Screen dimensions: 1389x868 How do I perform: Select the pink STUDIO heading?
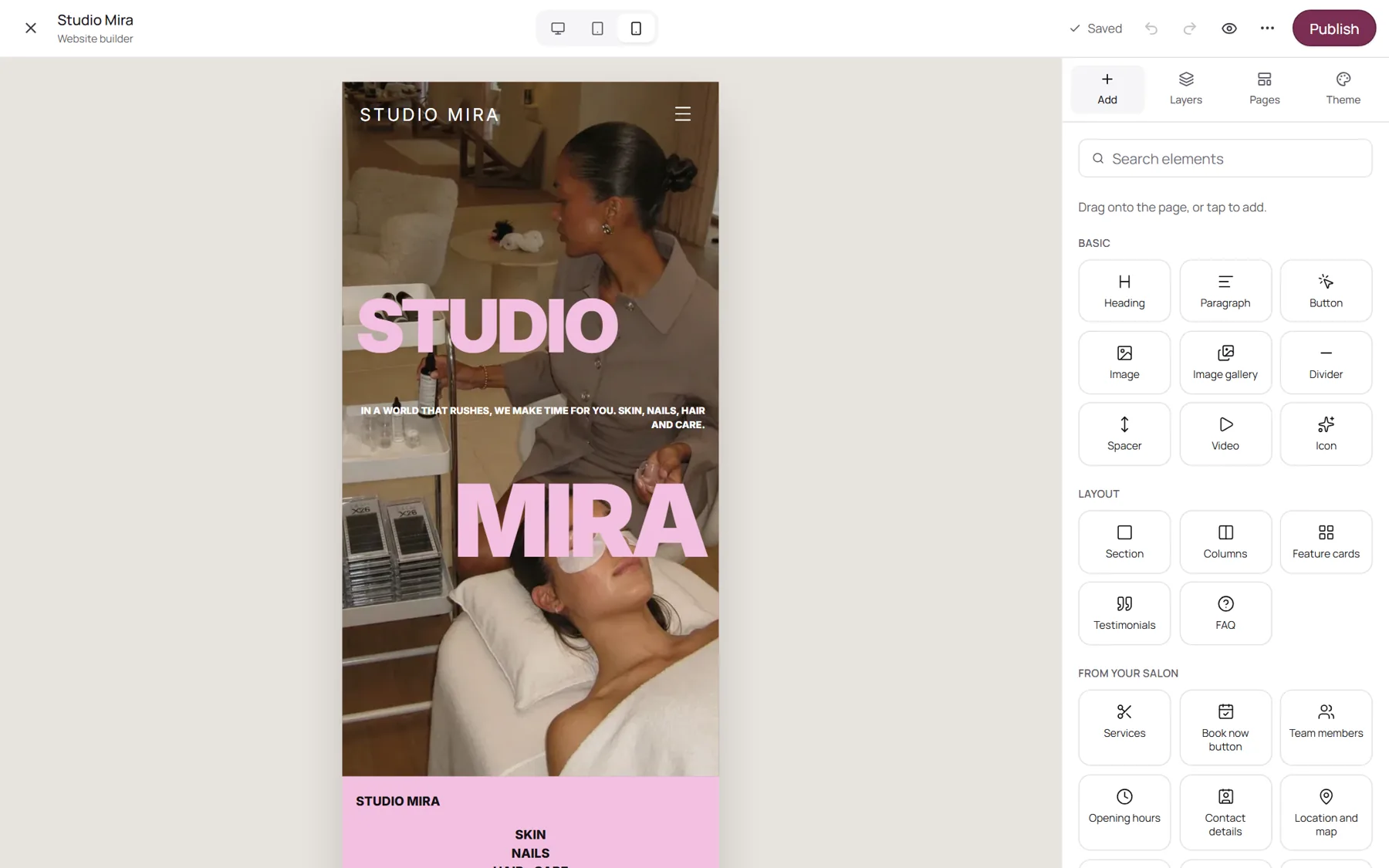click(488, 326)
